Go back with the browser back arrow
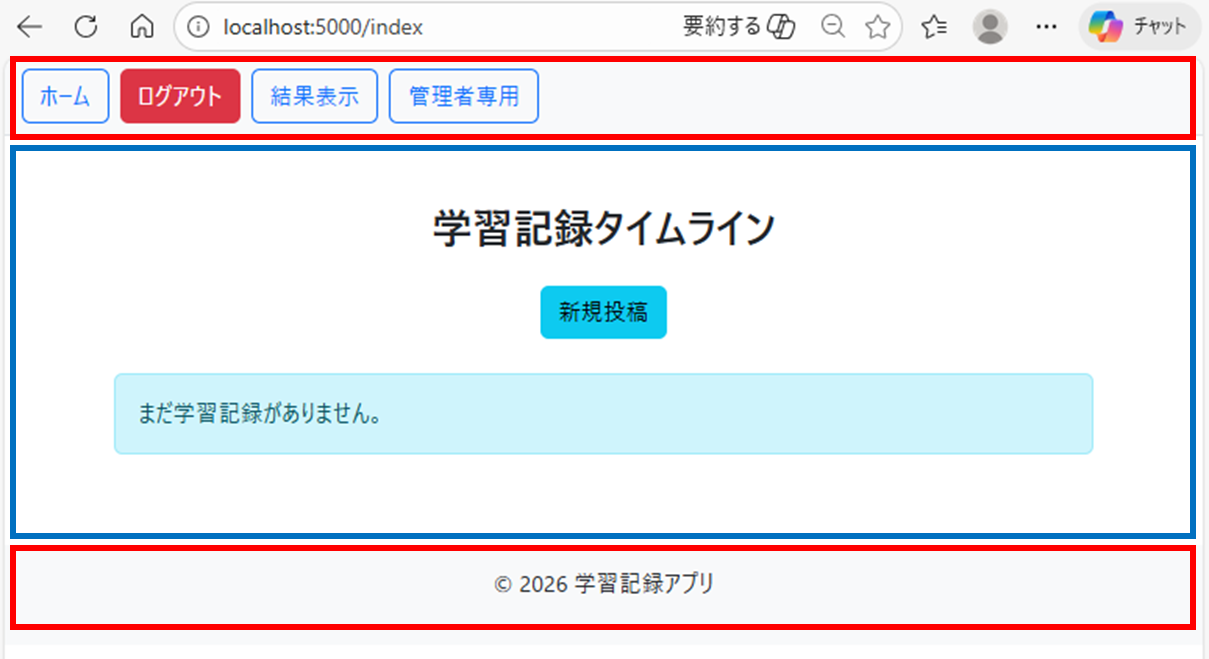Viewport: 1209px width, 659px height. click(x=30, y=27)
